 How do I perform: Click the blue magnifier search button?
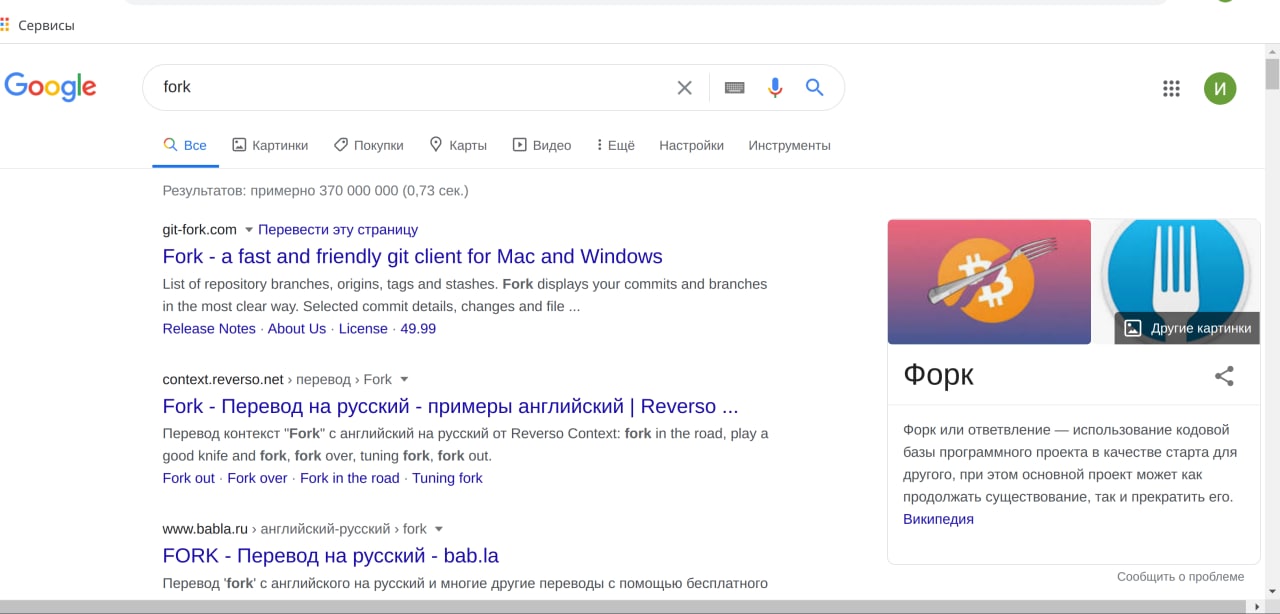(815, 87)
